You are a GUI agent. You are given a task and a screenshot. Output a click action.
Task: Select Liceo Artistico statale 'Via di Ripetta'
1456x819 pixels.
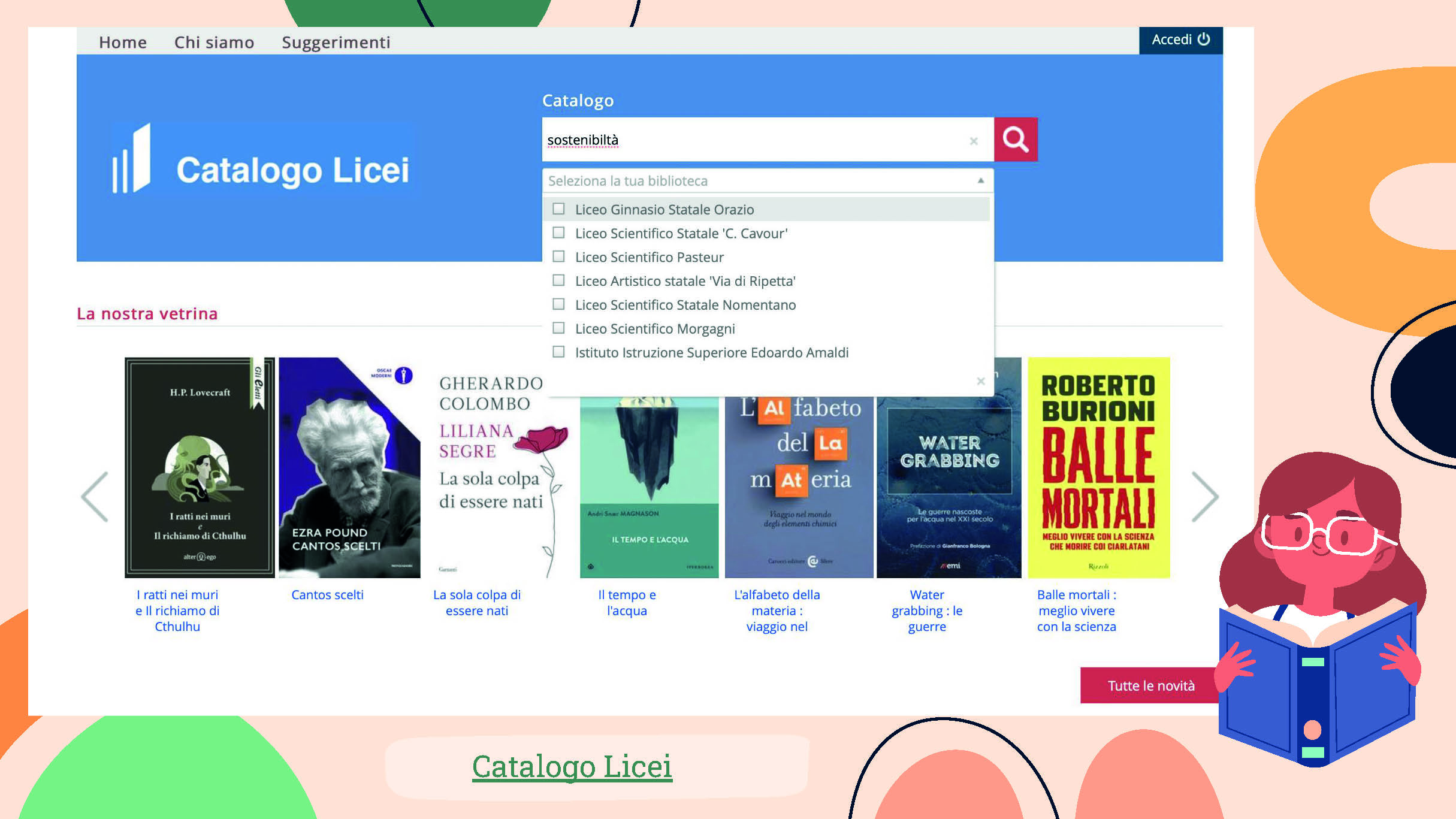pos(558,281)
